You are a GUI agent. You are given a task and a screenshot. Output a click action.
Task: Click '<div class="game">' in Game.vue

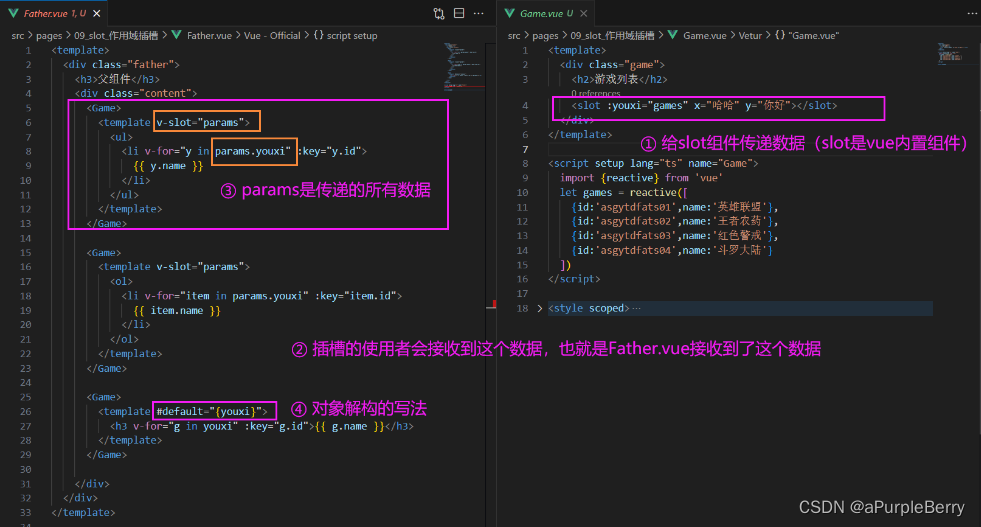(612, 64)
